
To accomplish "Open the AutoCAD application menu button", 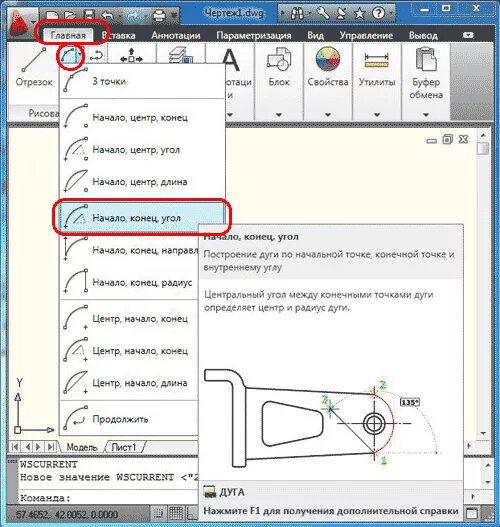I will point(22,24).
